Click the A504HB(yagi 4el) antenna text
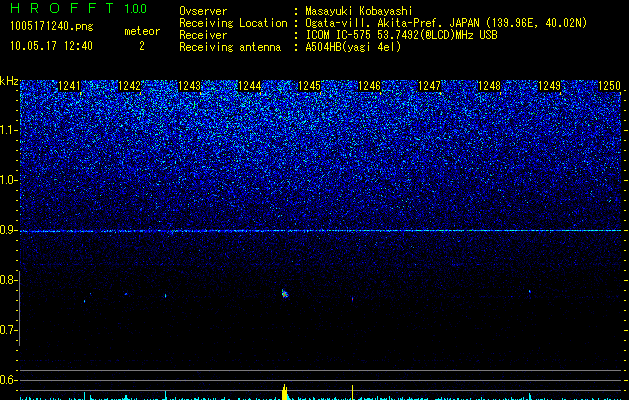Image resolution: width=629 pixels, height=400 pixels. (x=353, y=47)
